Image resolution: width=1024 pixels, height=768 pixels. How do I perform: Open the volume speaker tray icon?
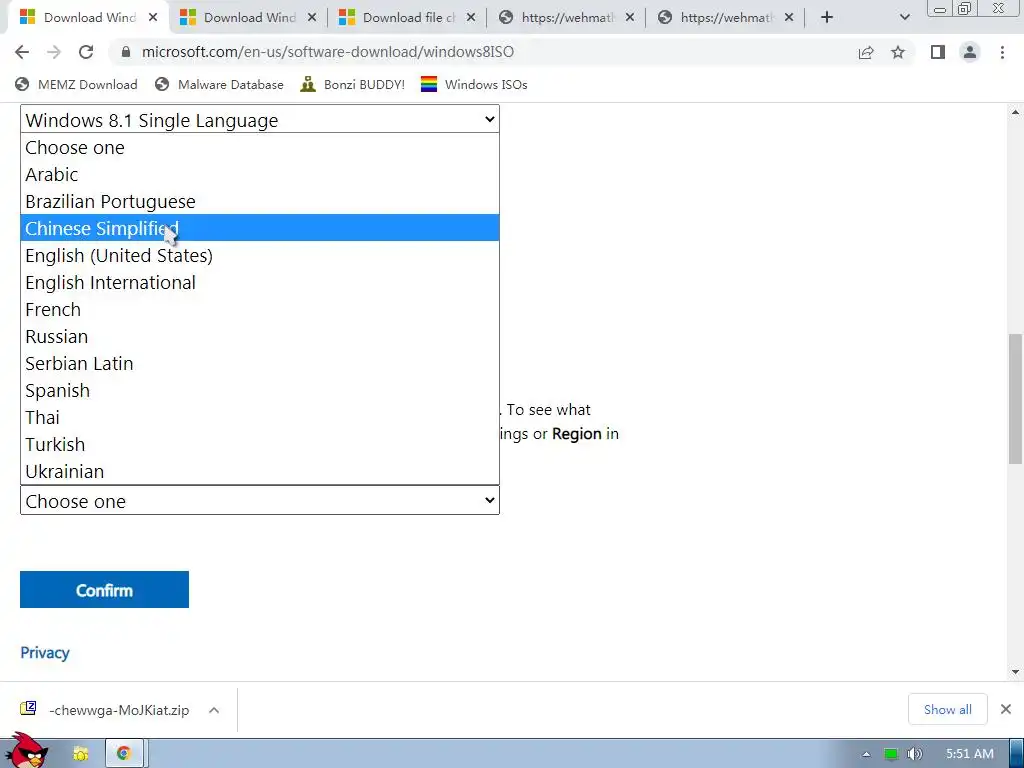914,754
